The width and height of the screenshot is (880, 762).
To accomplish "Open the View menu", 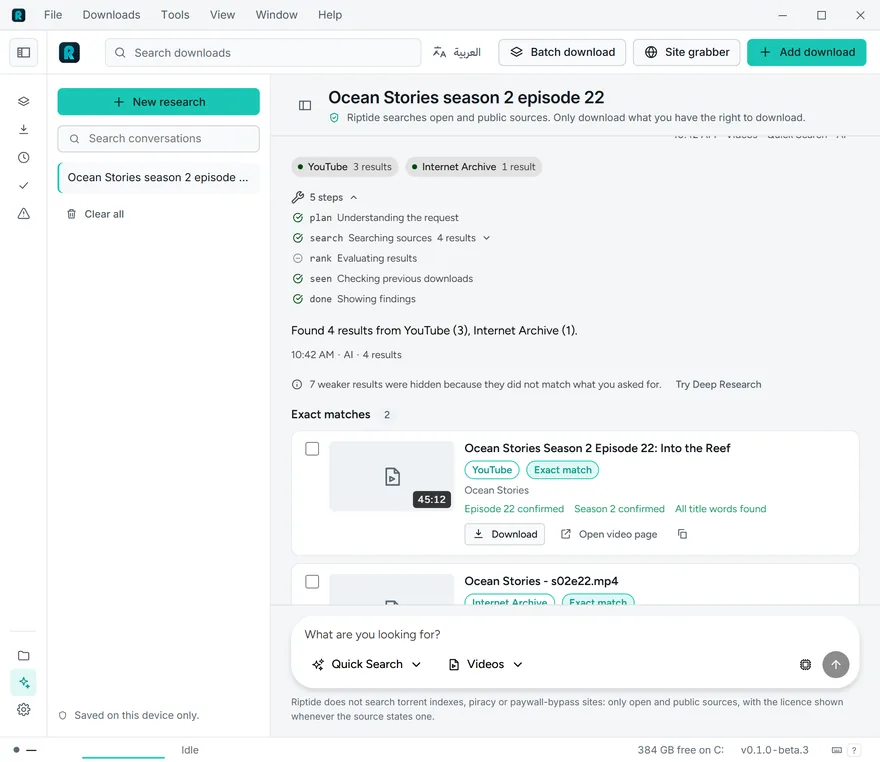I will (222, 15).
